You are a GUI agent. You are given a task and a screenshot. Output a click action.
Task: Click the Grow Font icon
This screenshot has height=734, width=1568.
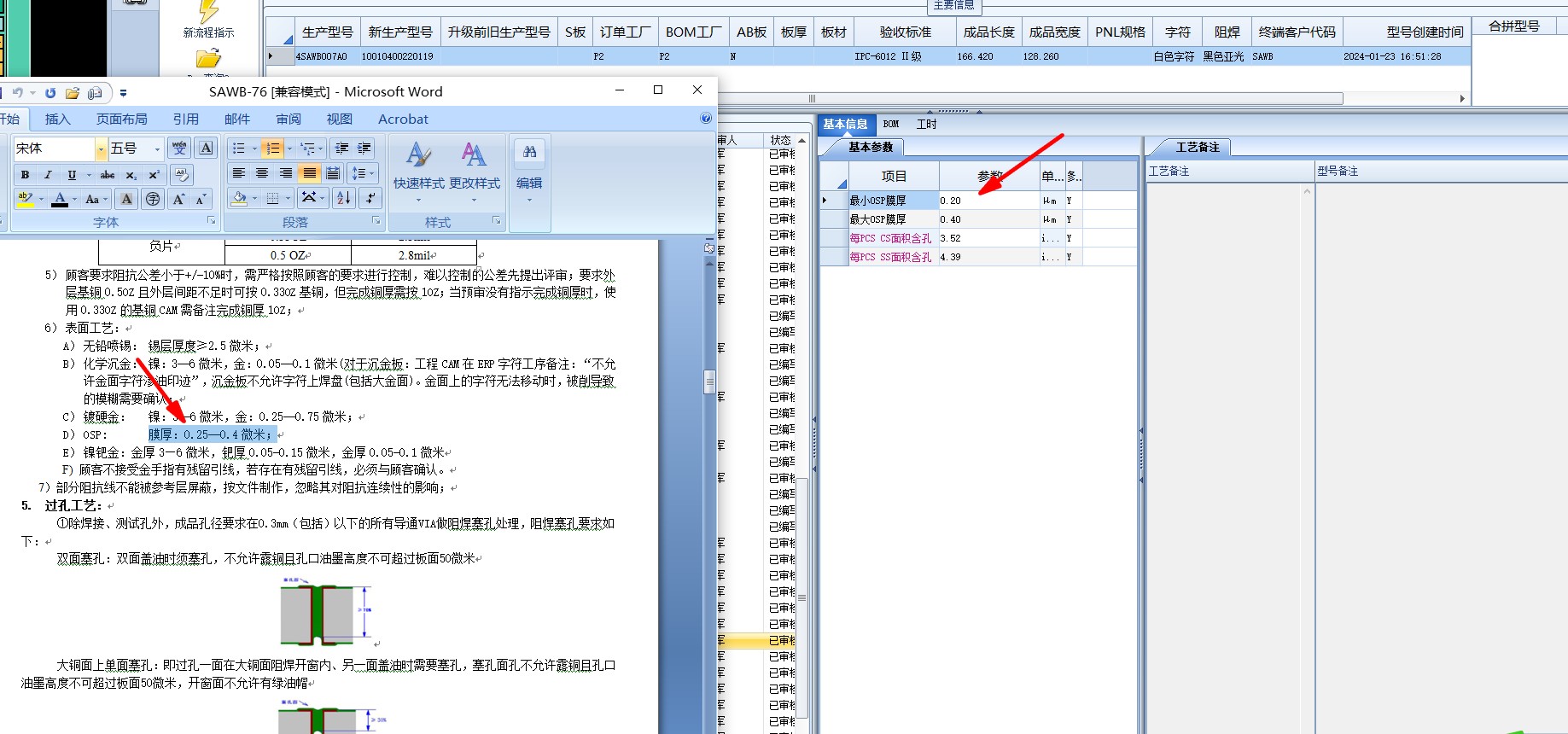click(x=178, y=199)
